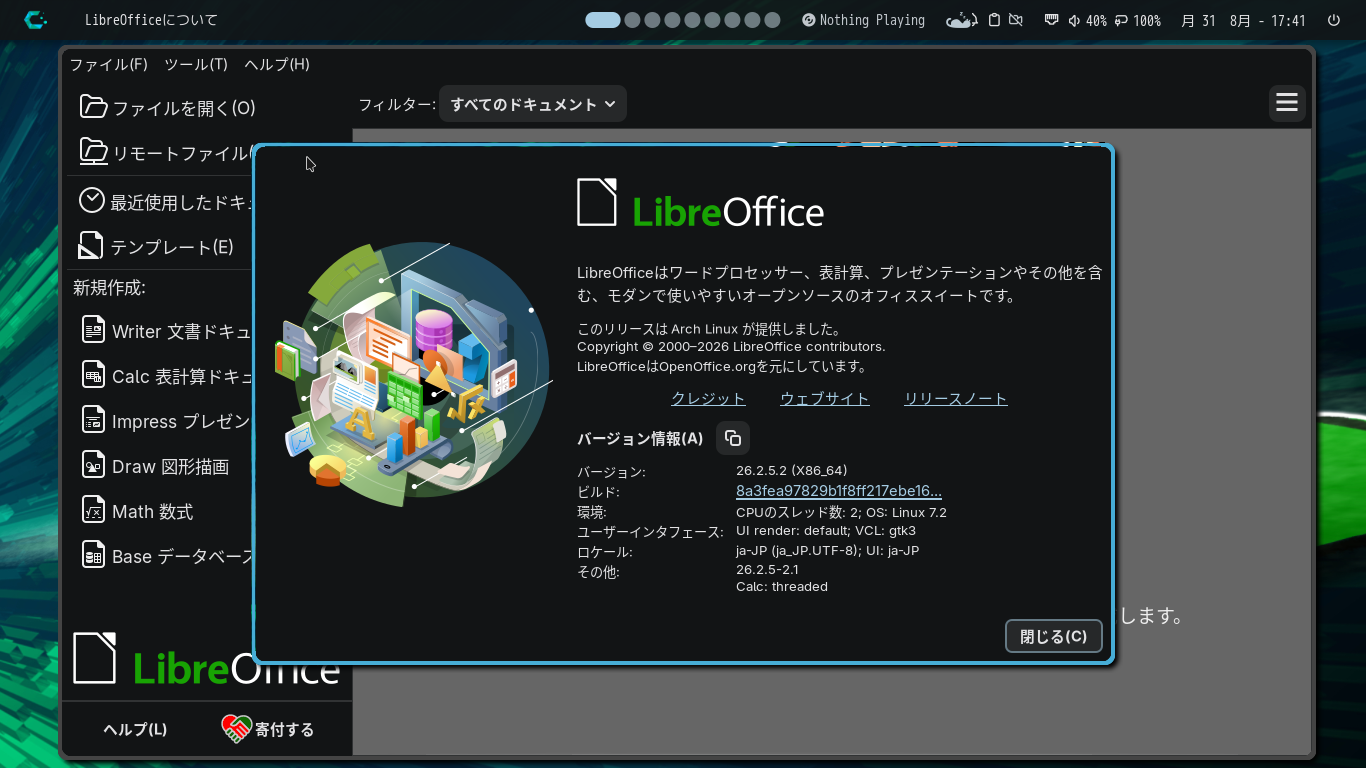Click the Remote Files folder icon
This screenshot has height=768, width=1366.
tap(93, 151)
